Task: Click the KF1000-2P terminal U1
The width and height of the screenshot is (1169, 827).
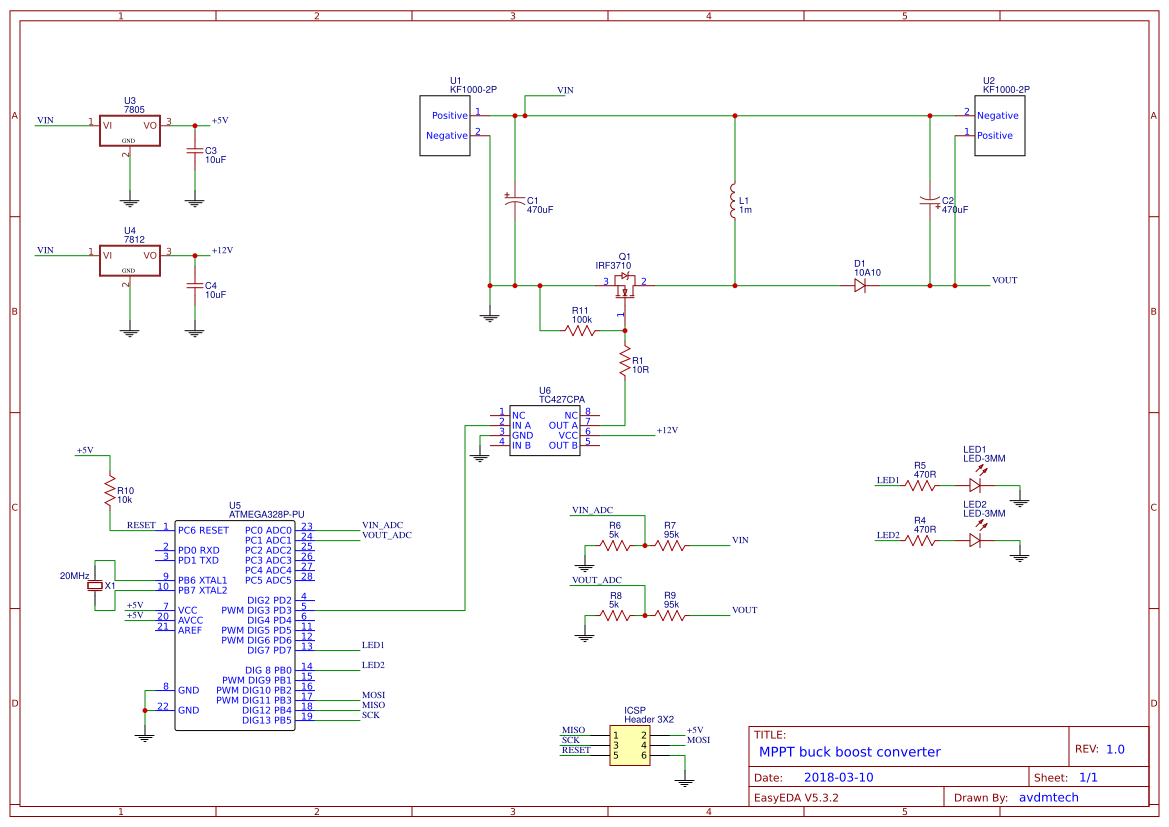Action: tap(444, 124)
